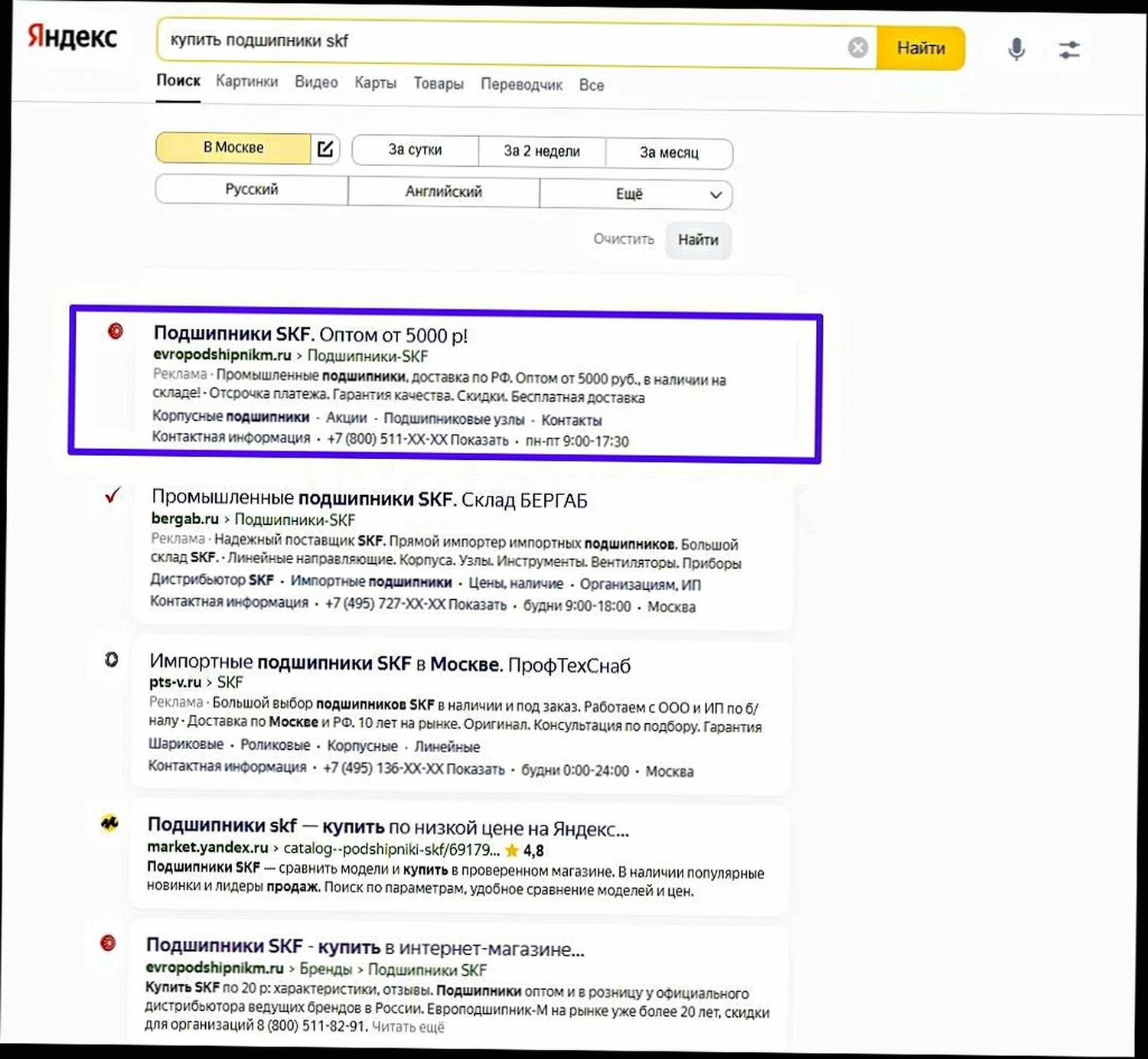Open Контакты sitelink
Viewport: 1148px width, 1059px height.
click(x=572, y=420)
